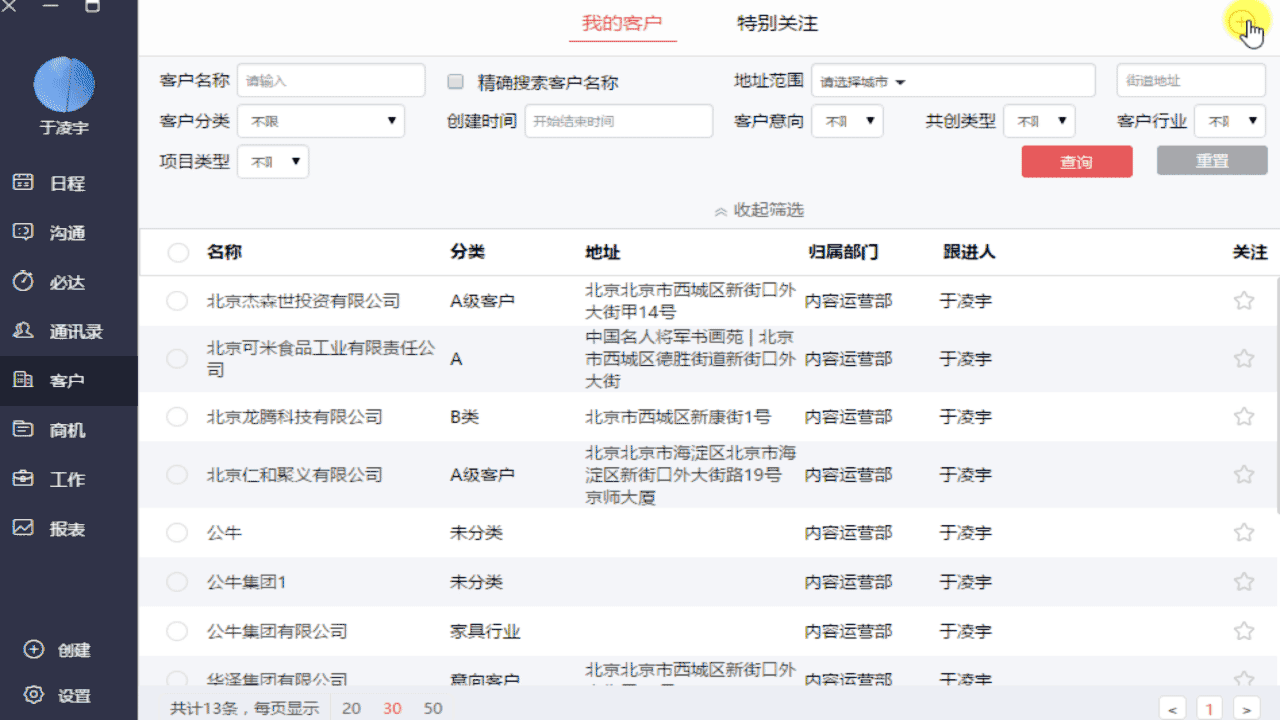Click the 设置 gear icon
Viewport: 1280px width, 720px height.
34,695
